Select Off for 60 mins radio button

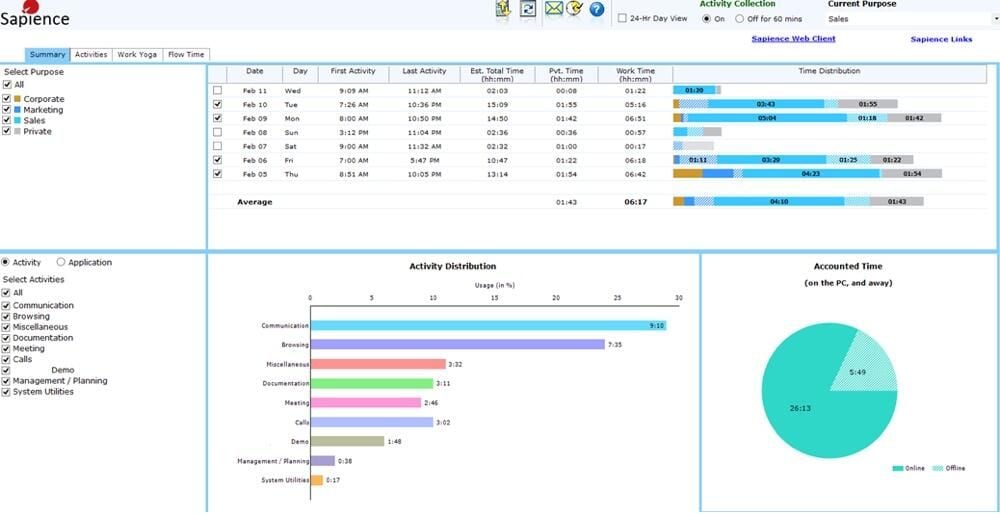[x=740, y=18]
